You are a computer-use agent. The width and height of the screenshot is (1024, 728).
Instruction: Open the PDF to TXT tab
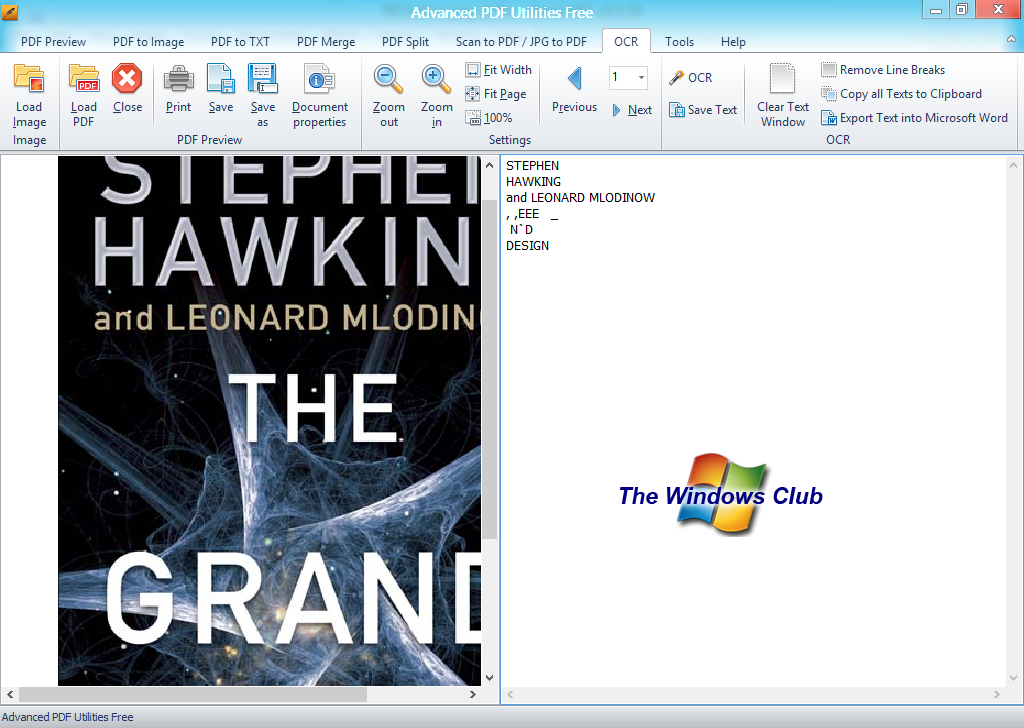(240, 42)
